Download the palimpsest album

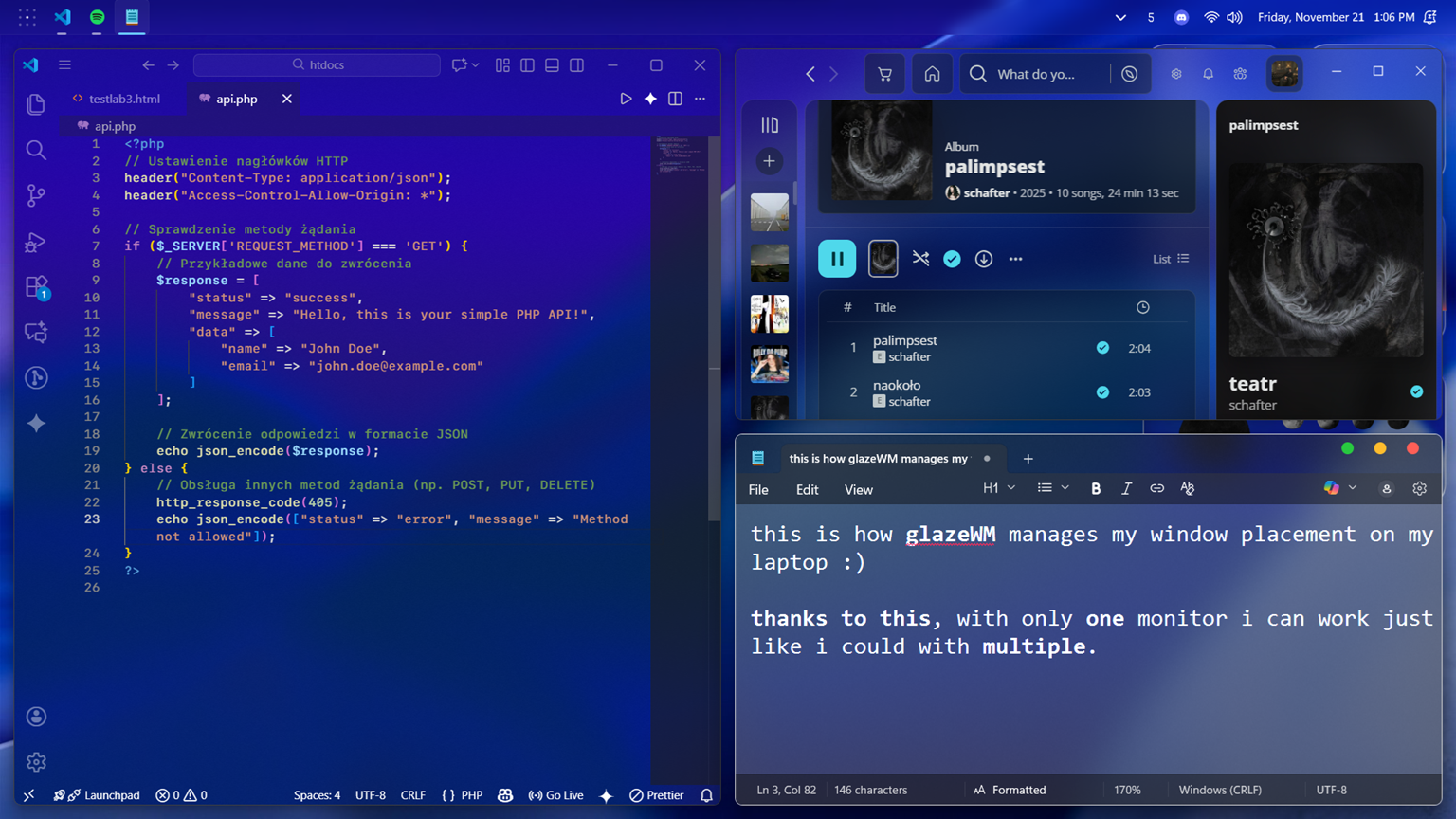point(984,259)
